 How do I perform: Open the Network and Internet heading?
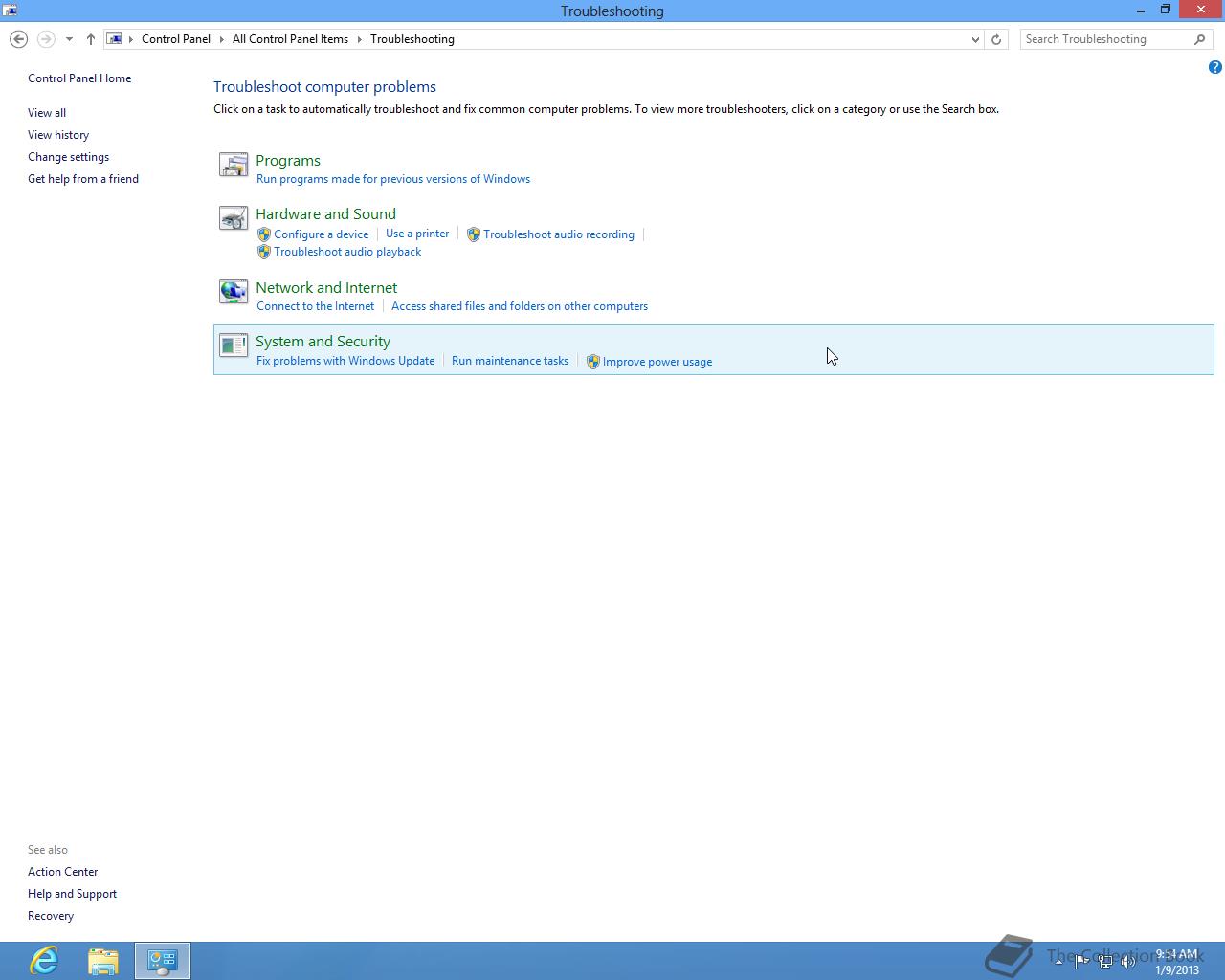(326, 288)
